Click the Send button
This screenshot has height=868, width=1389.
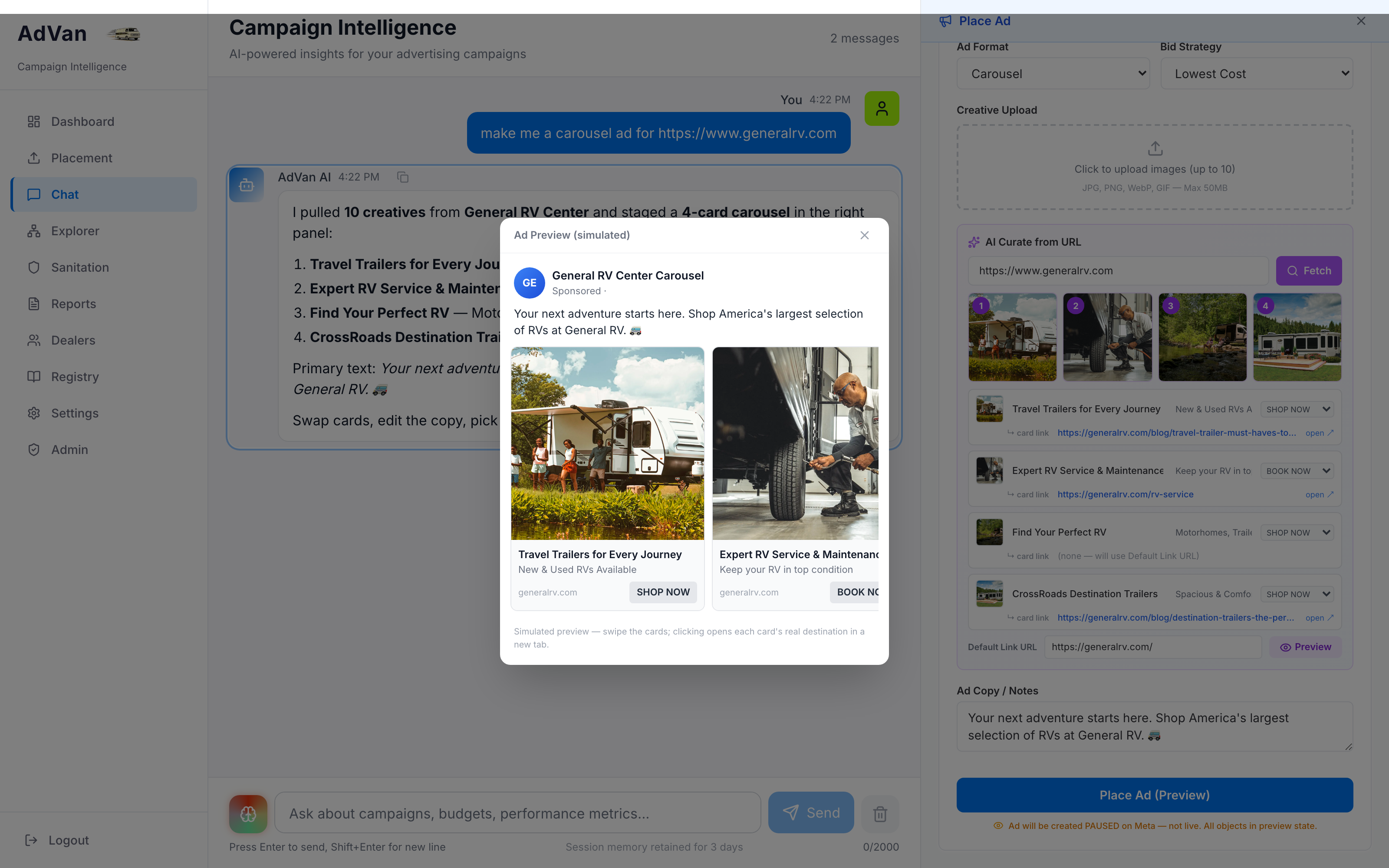click(x=811, y=813)
